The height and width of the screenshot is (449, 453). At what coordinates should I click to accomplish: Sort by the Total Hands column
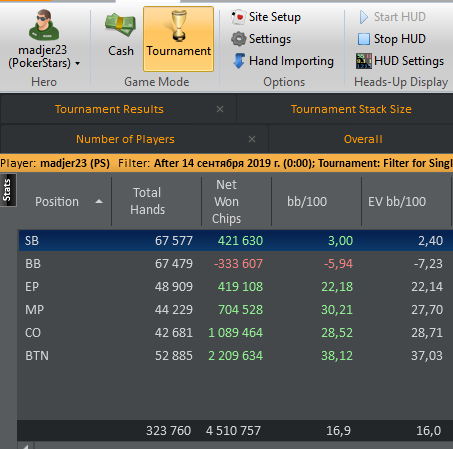(147, 201)
